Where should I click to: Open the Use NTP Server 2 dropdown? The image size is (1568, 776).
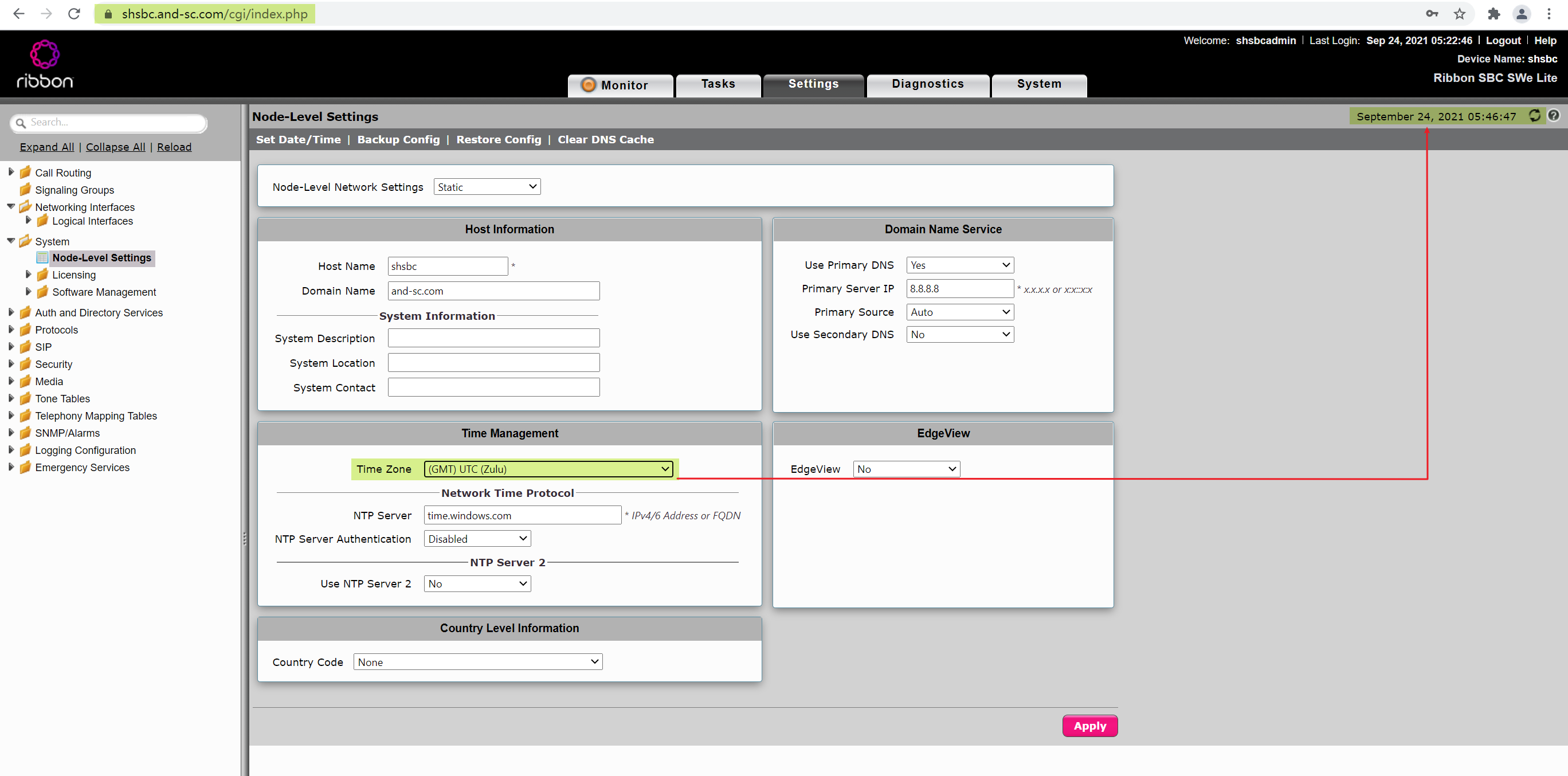[477, 583]
